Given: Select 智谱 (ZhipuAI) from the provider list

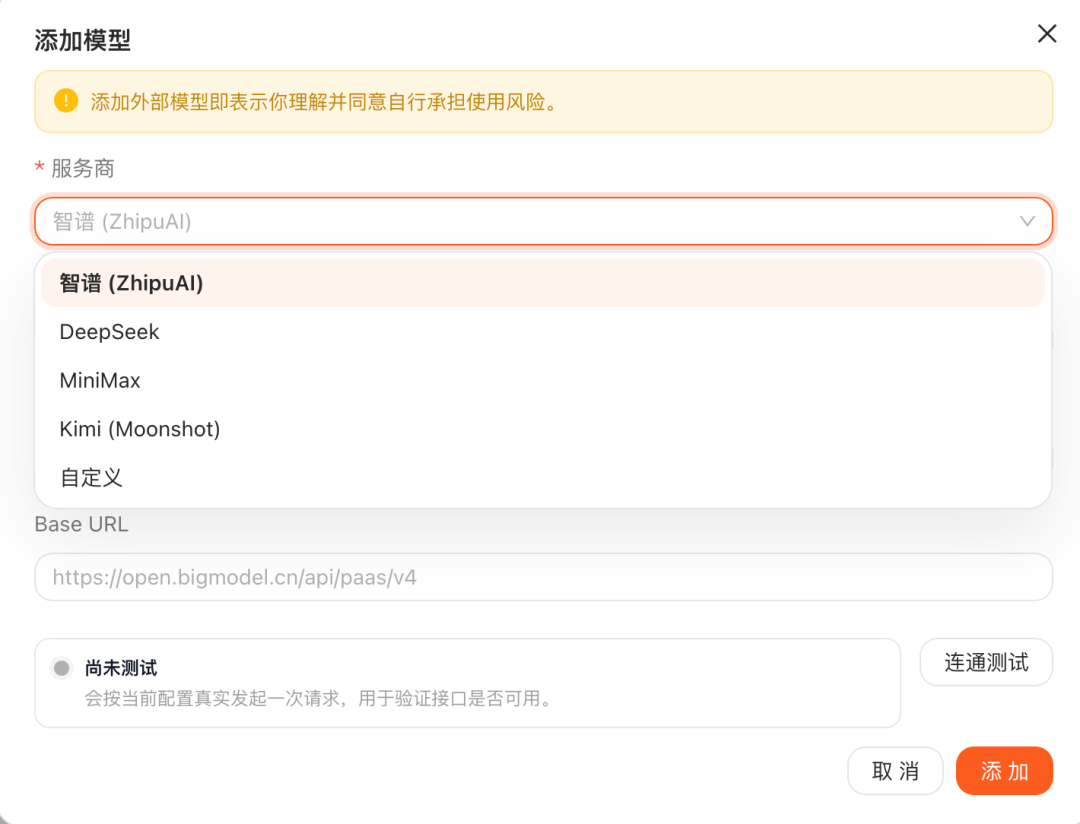Looking at the screenshot, I should coord(543,283).
